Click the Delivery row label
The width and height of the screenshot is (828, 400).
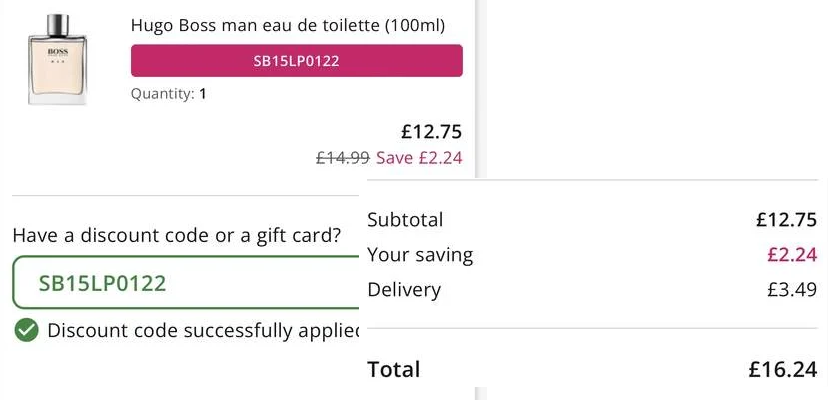(x=404, y=290)
